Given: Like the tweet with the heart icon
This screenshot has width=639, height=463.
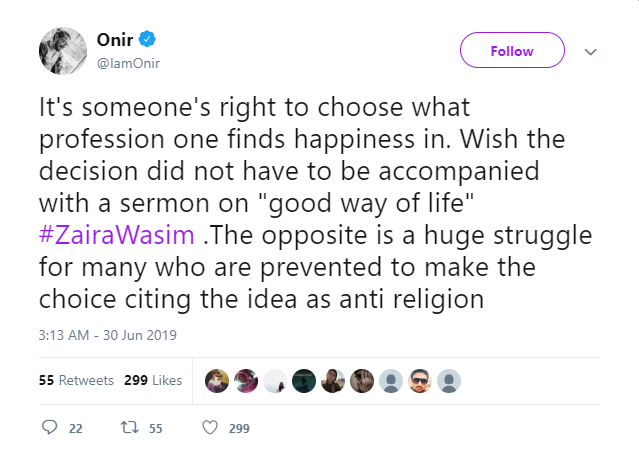Looking at the screenshot, I should 210,428.
